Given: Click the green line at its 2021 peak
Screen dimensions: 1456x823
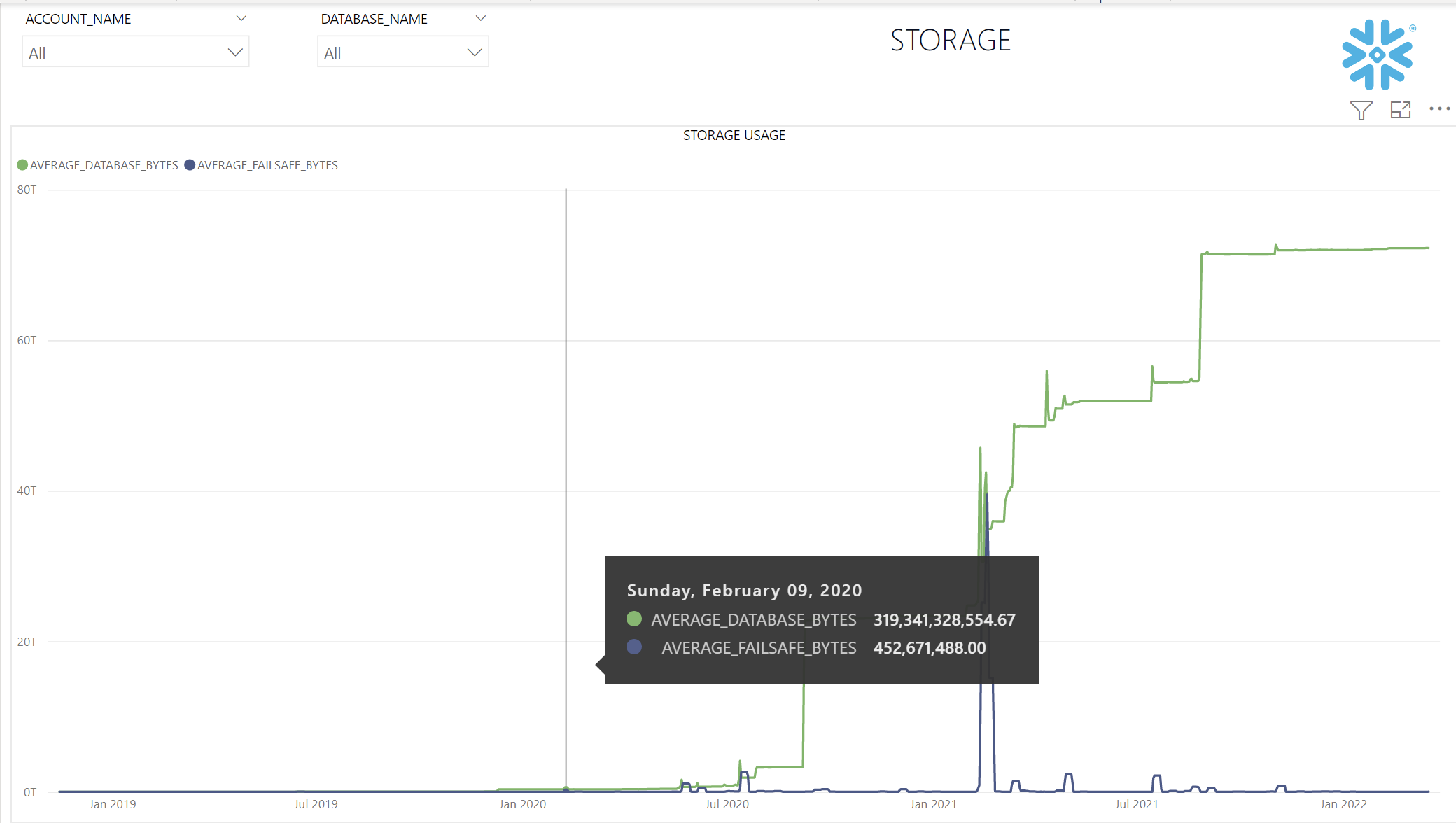Looking at the screenshot, I should click(980, 448).
